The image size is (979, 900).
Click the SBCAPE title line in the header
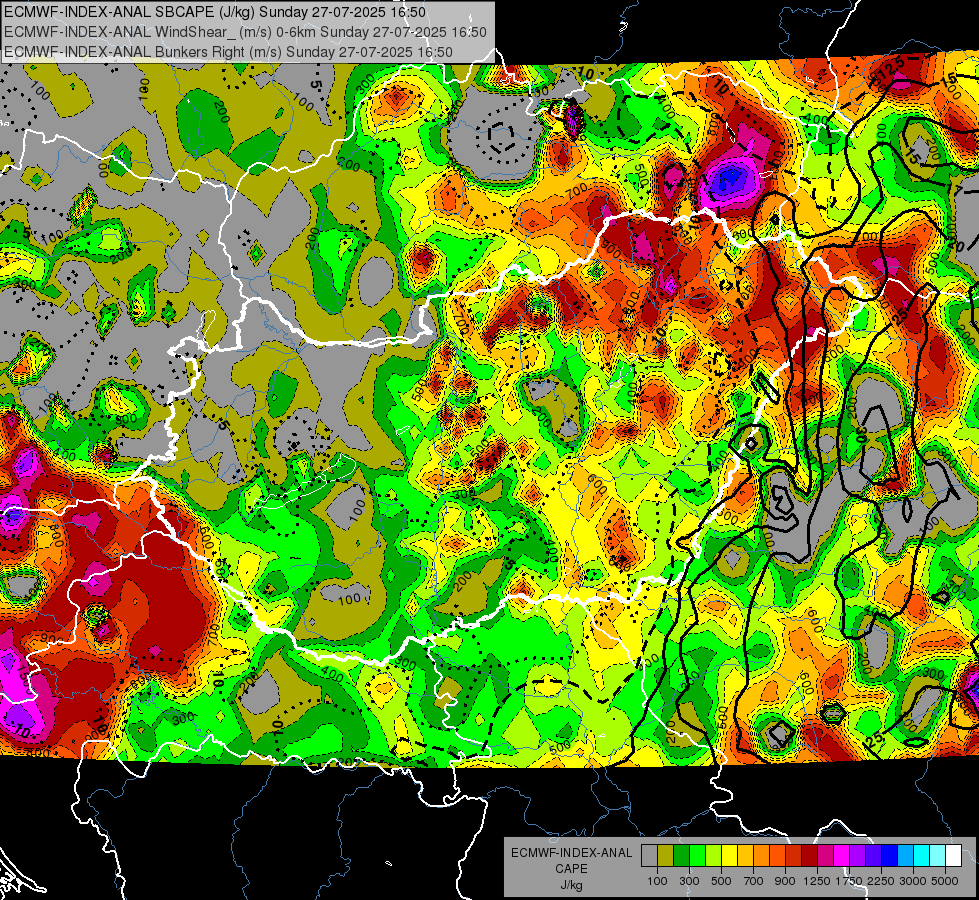(x=215, y=12)
